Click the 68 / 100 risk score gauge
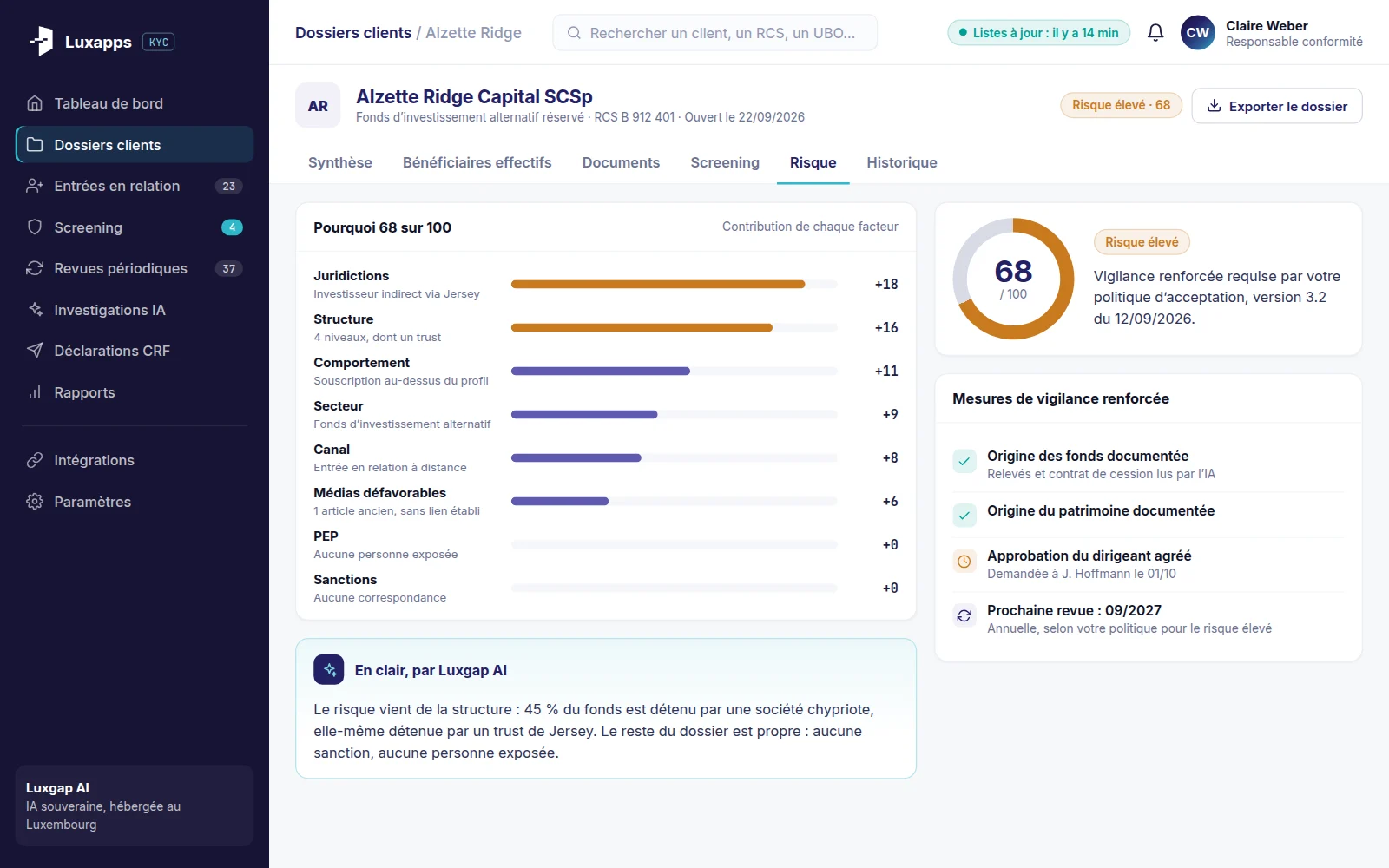Screen dimensions: 1389x868 [1013, 279]
